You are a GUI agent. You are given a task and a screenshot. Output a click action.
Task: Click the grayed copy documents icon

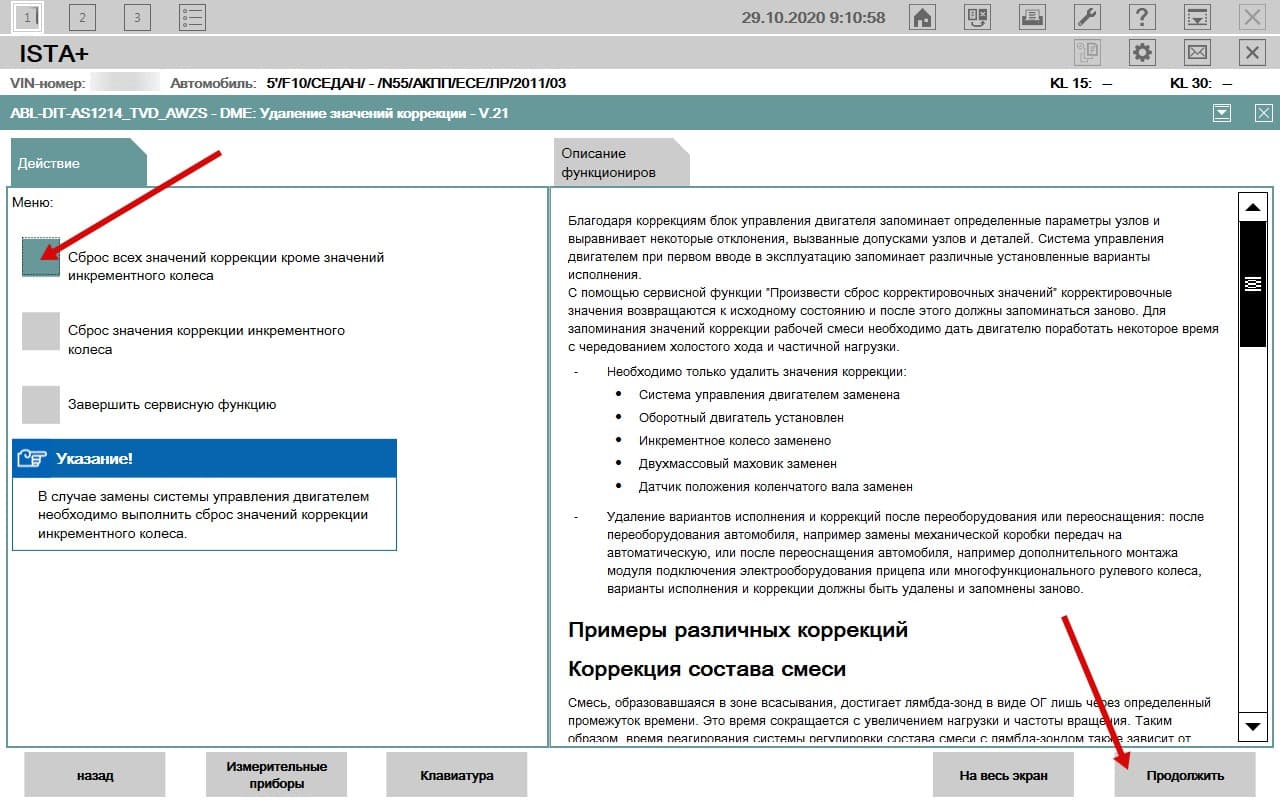pos(1087,52)
